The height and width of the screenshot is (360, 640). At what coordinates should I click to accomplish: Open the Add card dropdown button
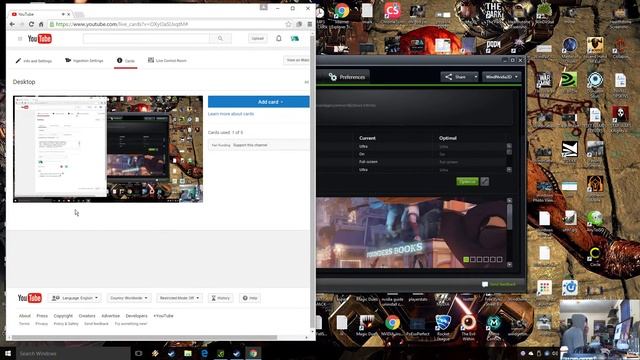(259, 102)
